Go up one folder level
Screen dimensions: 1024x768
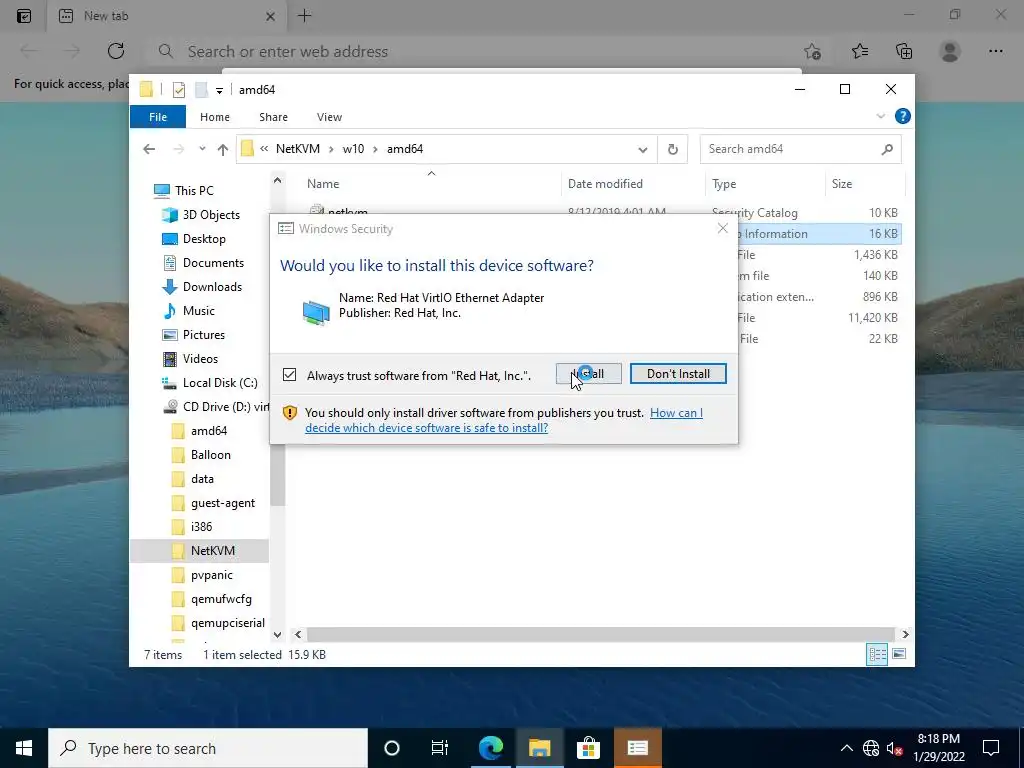tap(223, 150)
